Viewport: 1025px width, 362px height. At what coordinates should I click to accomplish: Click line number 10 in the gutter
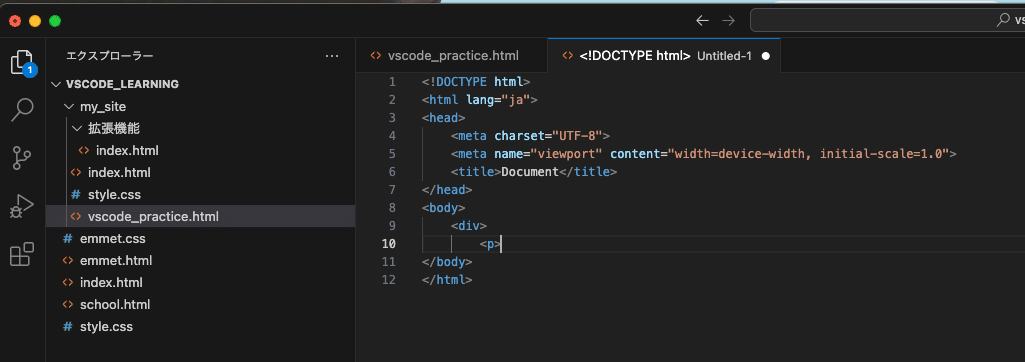point(388,244)
